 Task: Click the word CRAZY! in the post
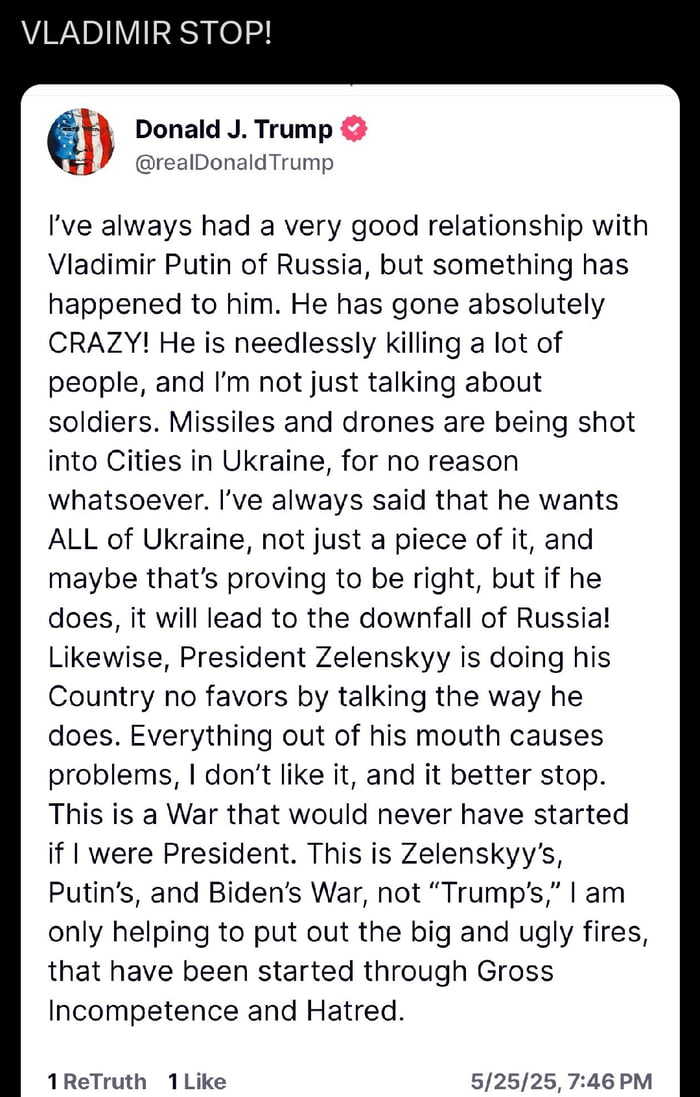click(x=98, y=343)
